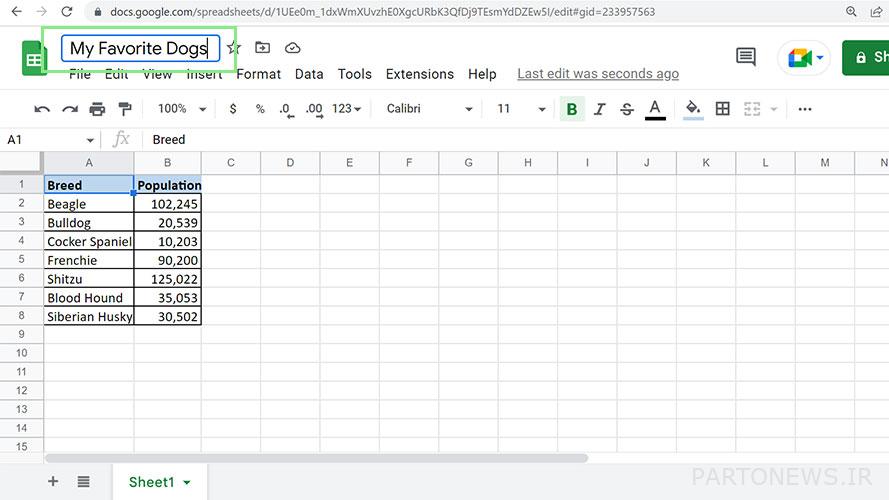889x500 pixels.
Task: Toggle Strikethrough formatting
Action: 626,109
